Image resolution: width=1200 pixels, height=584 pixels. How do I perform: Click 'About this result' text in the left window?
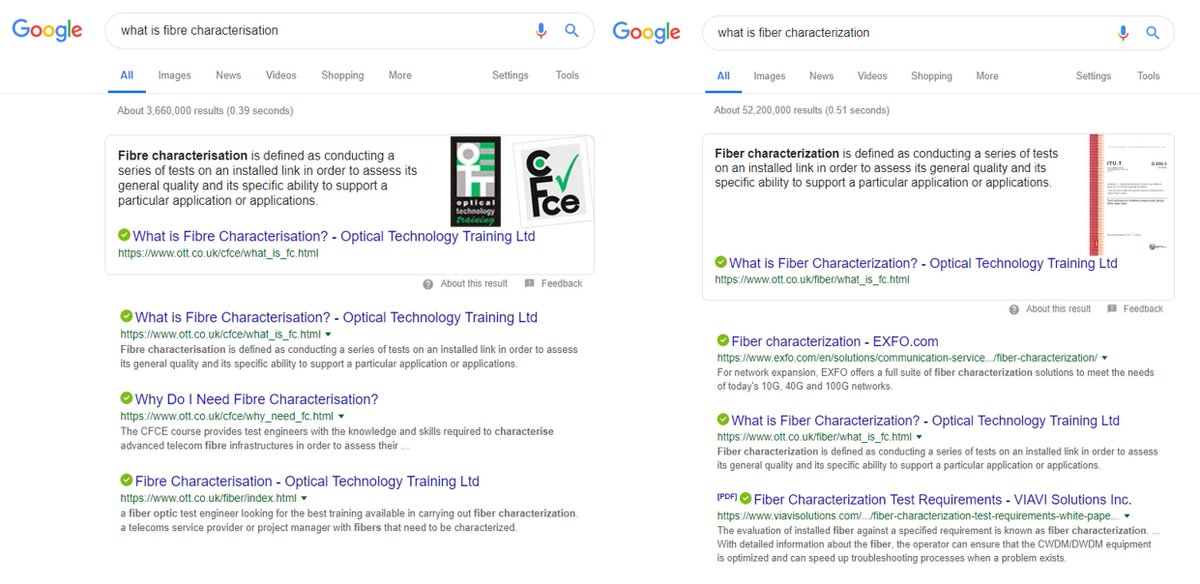pos(474,284)
